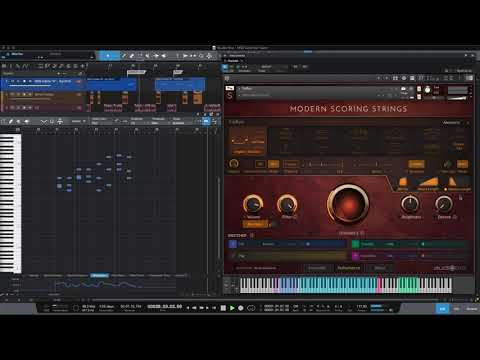Click the automation curve in controller lane
Image resolution: width=480 pixels, height=360 pixels.
[x=100, y=284]
